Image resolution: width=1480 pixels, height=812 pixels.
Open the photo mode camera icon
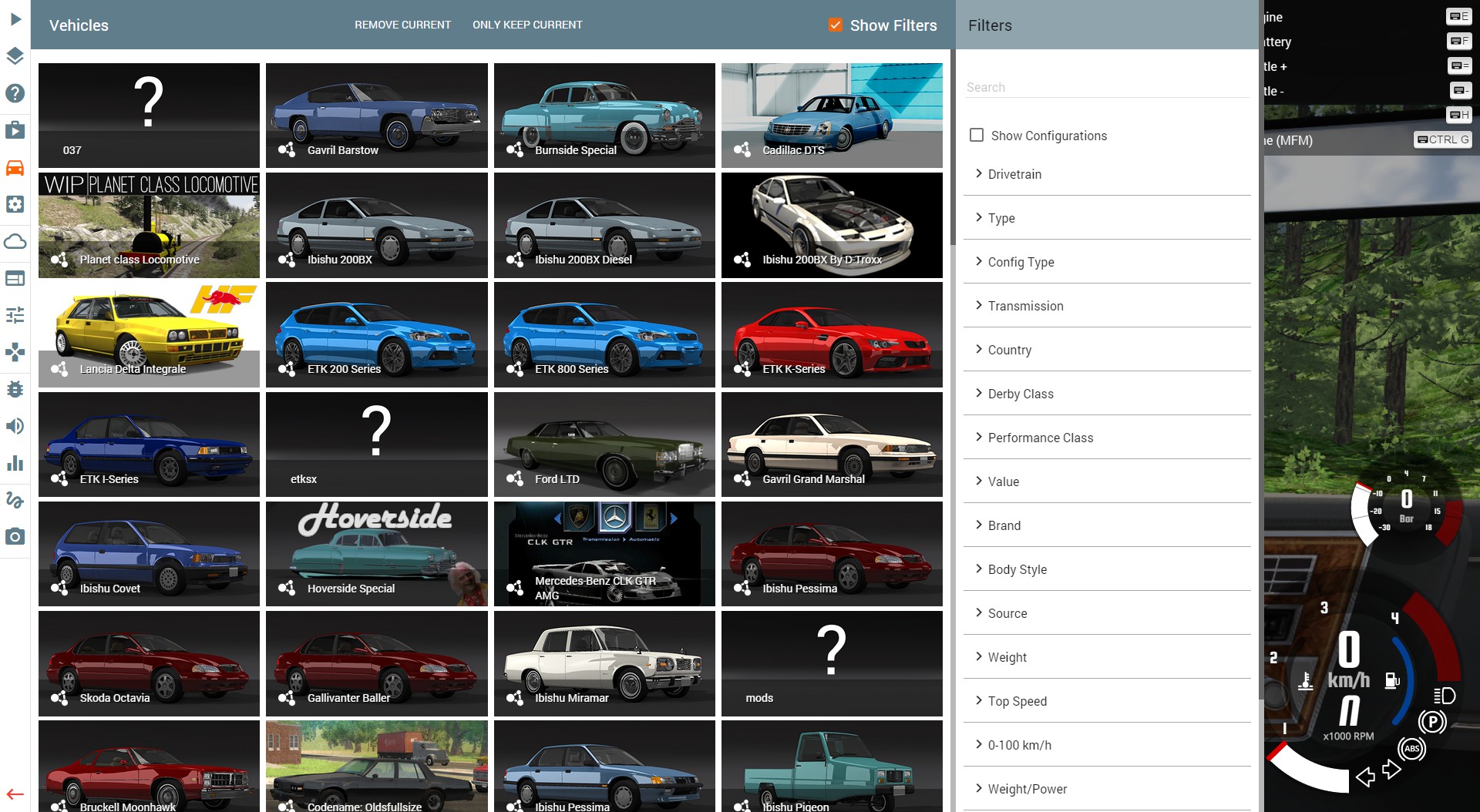pyautogui.click(x=15, y=536)
